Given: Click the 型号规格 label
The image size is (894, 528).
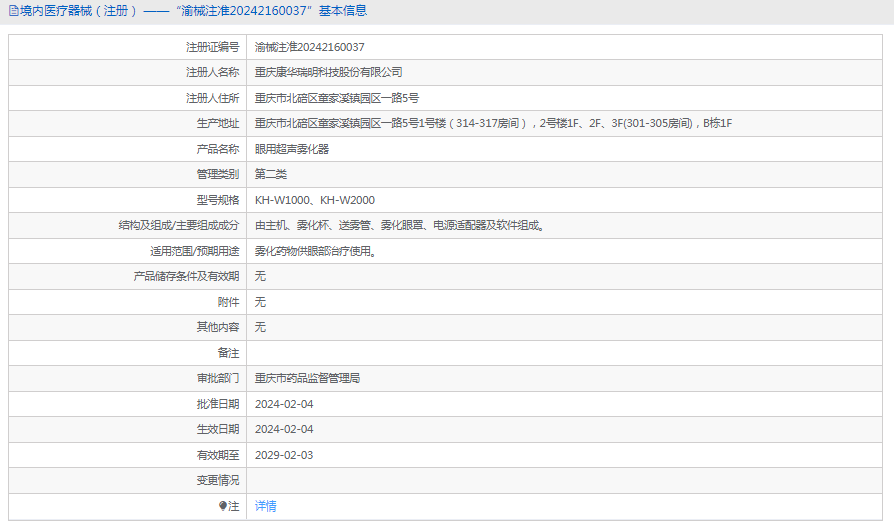Looking at the screenshot, I should 218,200.
